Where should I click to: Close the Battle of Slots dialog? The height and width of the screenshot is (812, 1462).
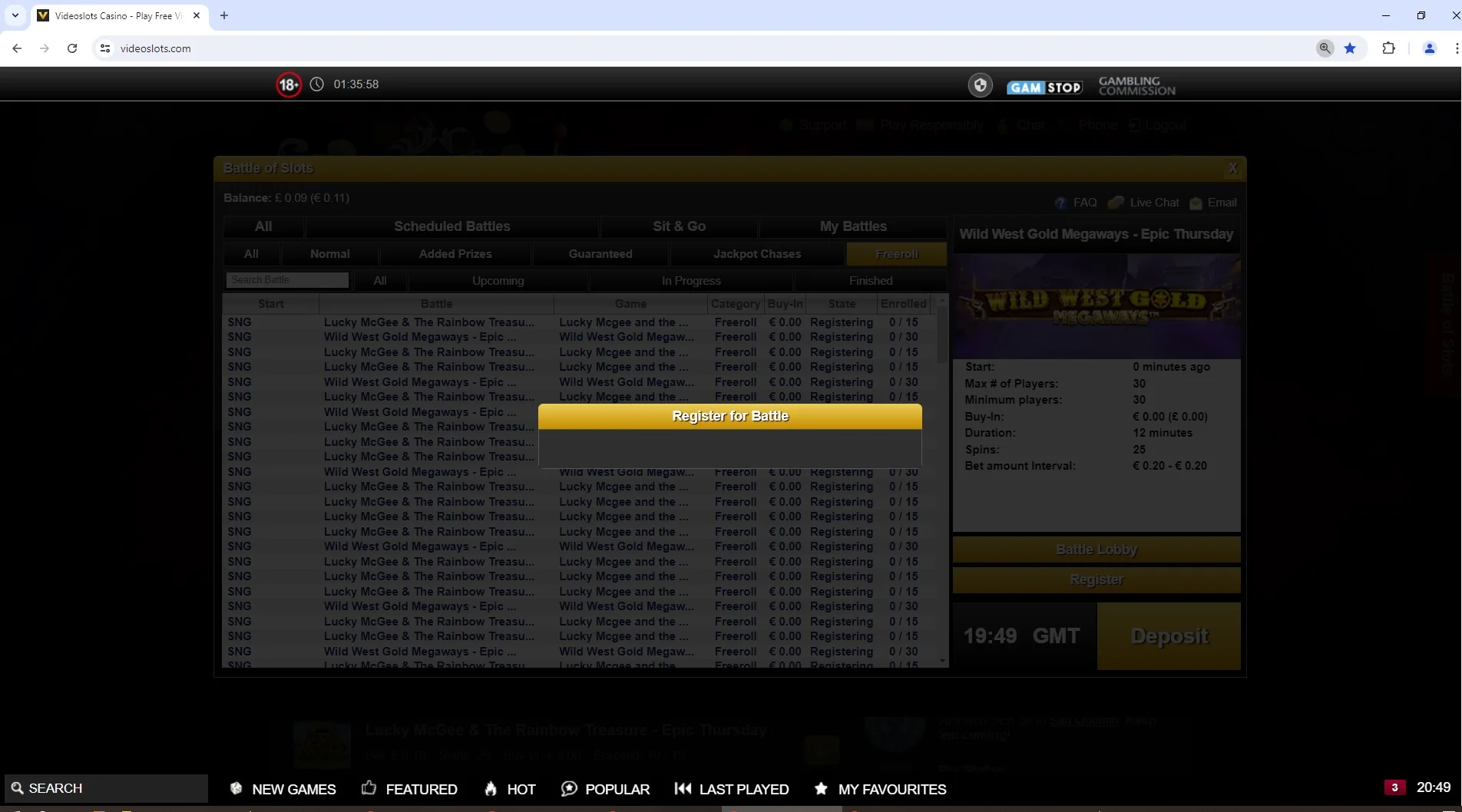pyautogui.click(x=1232, y=168)
